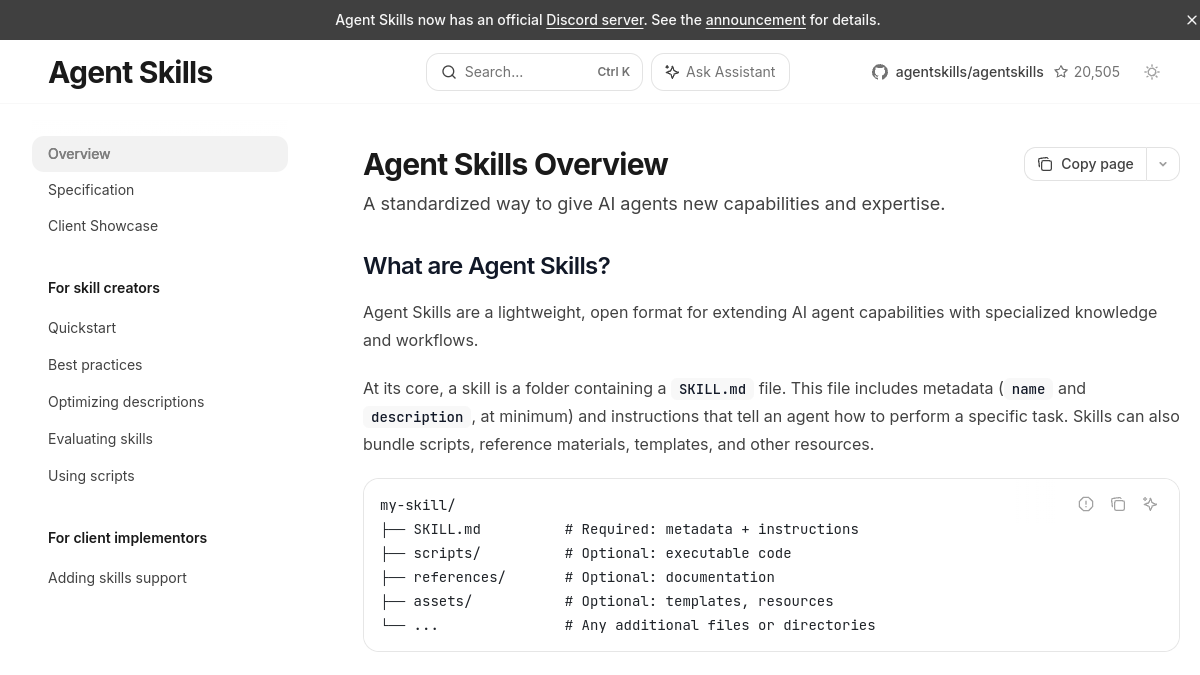Open the Discord server link in banner

click(595, 20)
